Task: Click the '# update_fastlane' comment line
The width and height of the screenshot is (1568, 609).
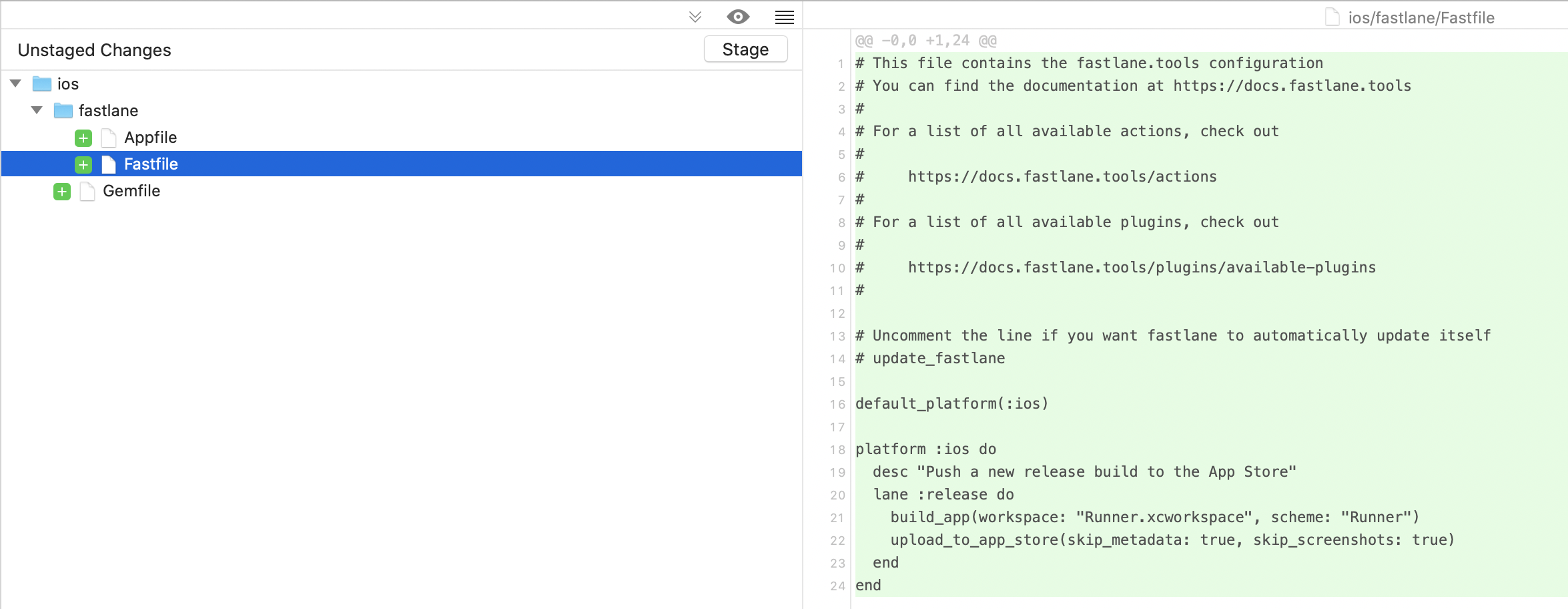Action: [x=930, y=359]
